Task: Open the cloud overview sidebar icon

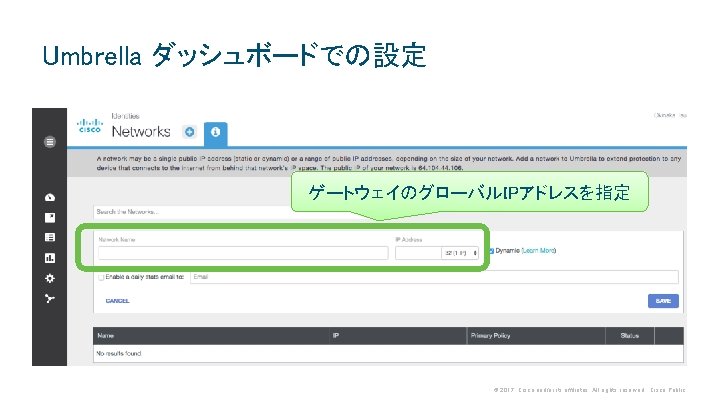Action: coord(50,197)
